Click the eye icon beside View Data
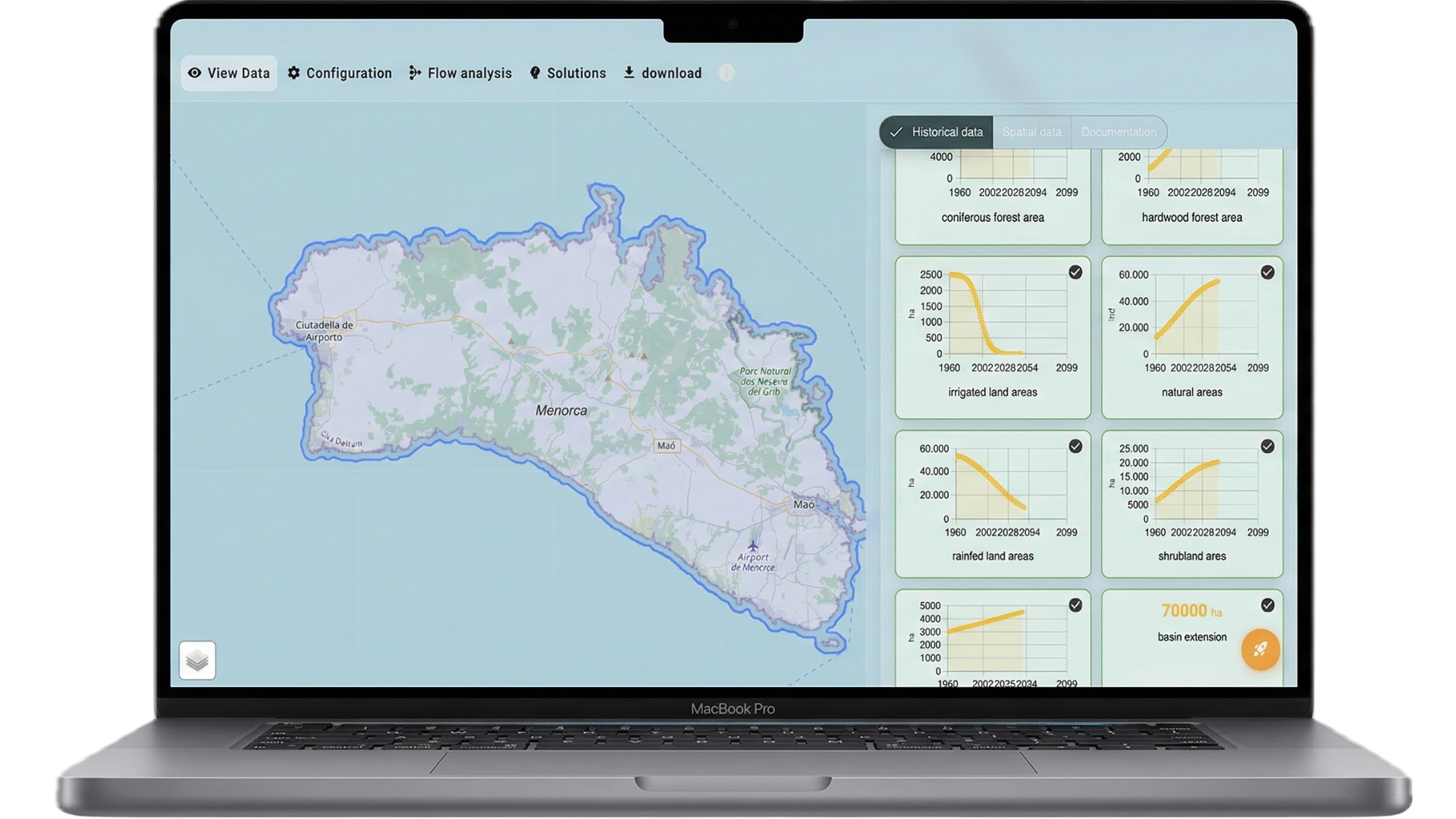The image size is (1456, 819). pos(195,73)
